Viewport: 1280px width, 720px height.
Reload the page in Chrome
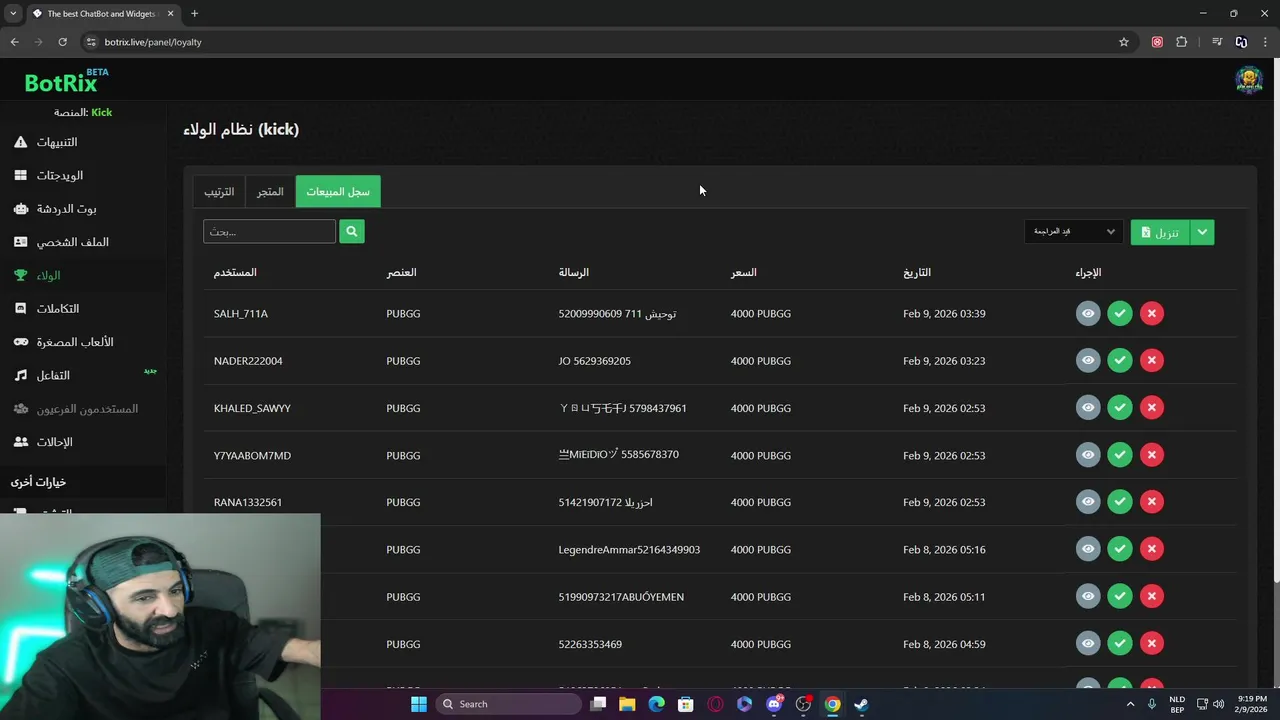[62, 42]
